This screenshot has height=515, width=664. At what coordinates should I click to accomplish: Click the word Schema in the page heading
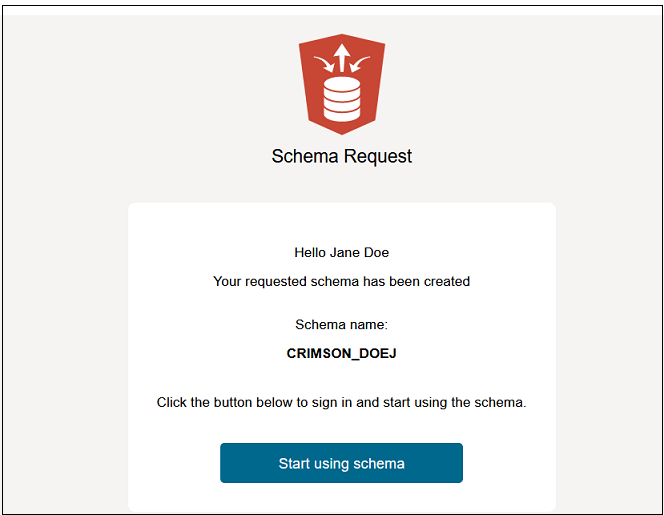[305, 156]
